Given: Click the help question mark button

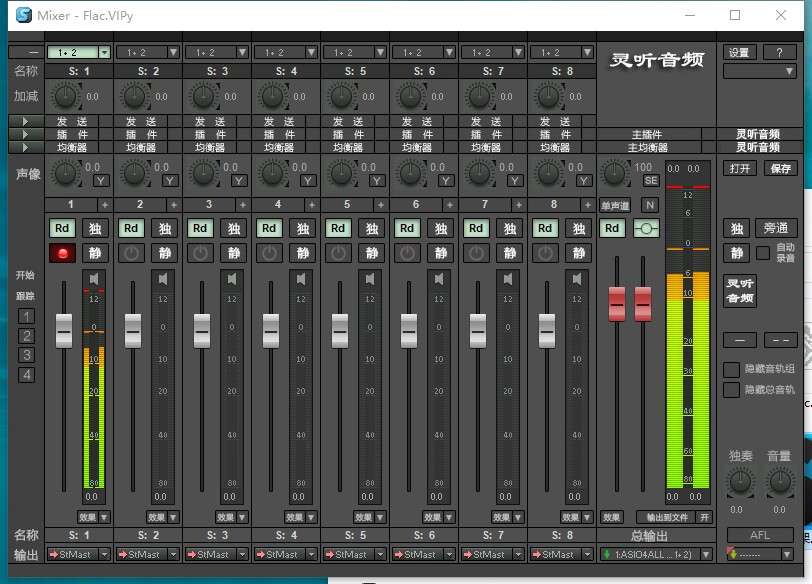Looking at the screenshot, I should 779,52.
